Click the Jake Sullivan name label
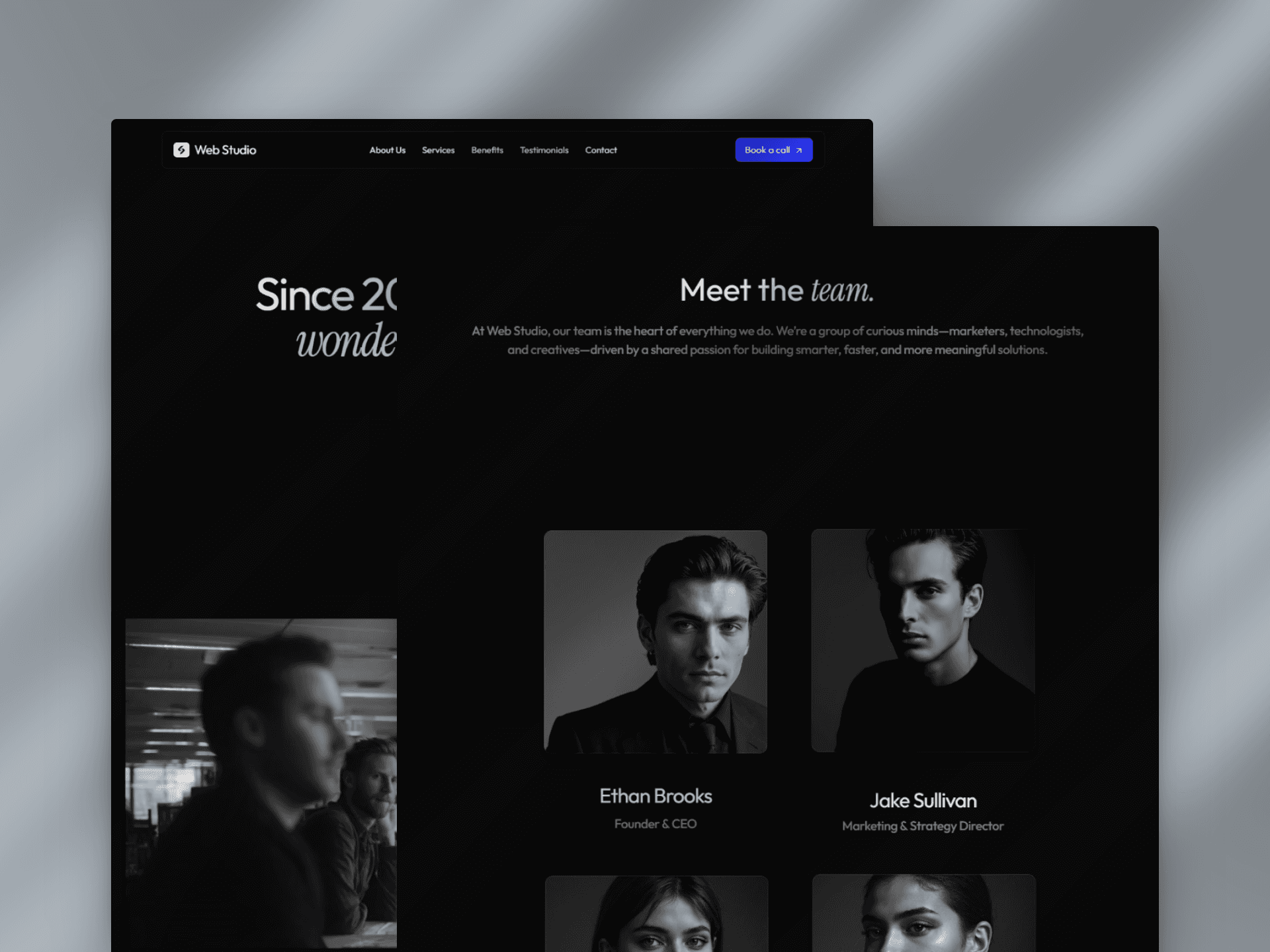 coord(923,801)
